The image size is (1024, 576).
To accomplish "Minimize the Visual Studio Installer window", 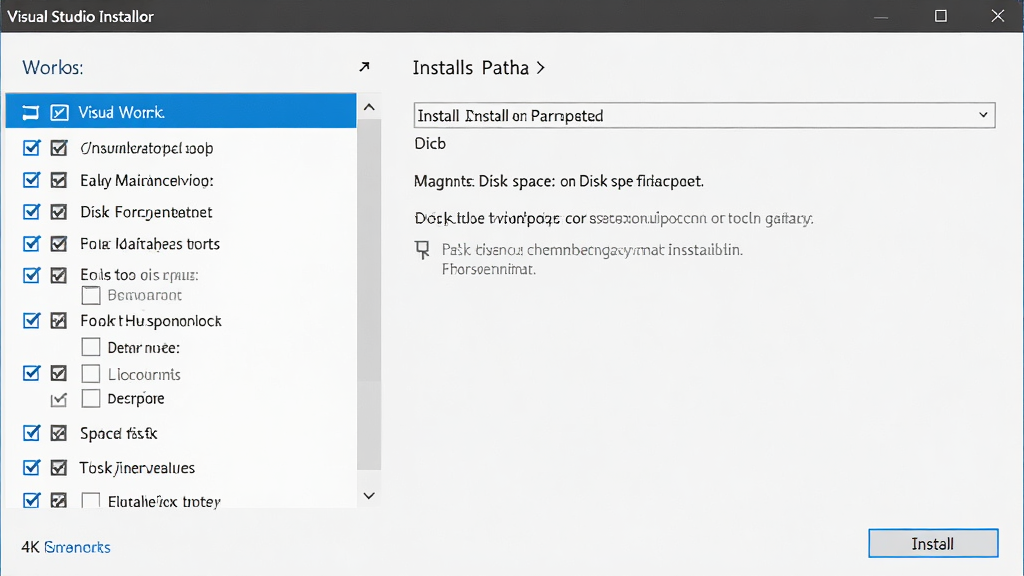I will (882, 16).
